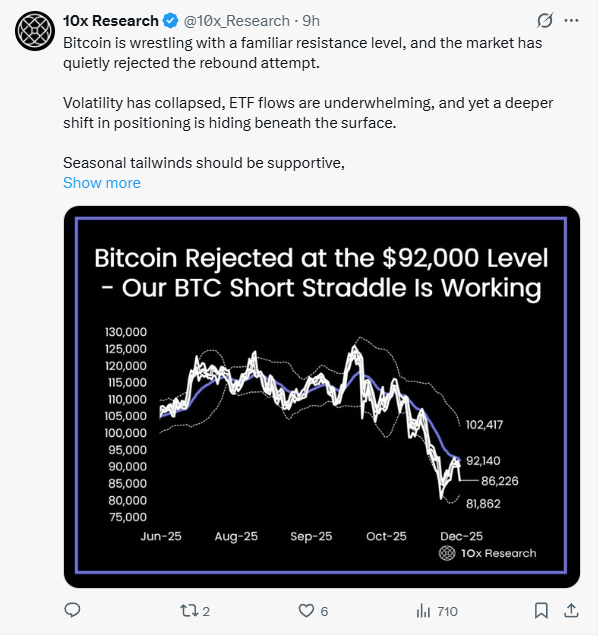The height and width of the screenshot is (637, 615).
Task: Bookmark this post
Action: pos(541,610)
